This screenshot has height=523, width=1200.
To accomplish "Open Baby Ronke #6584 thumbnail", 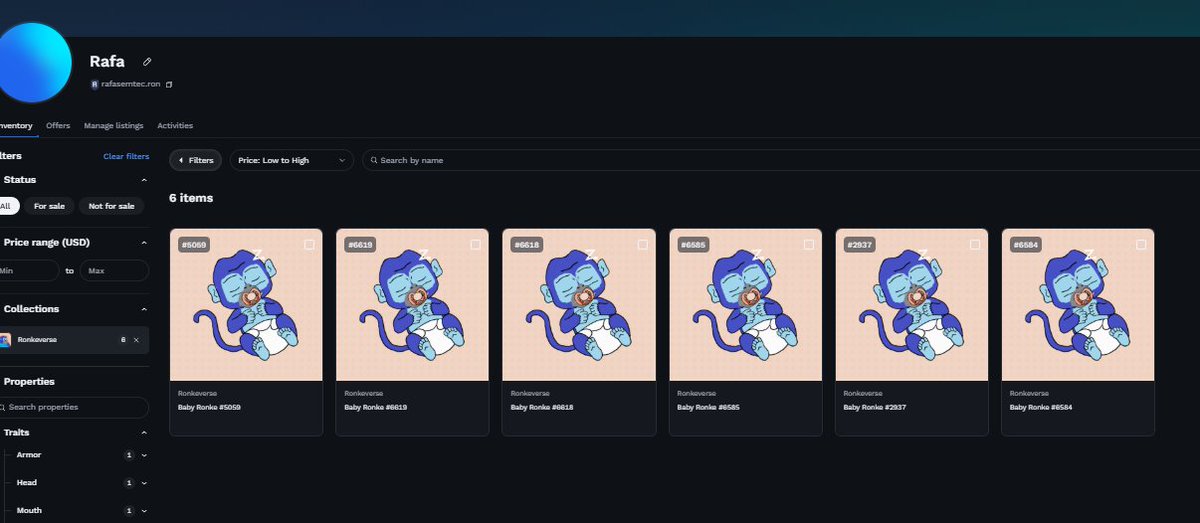I will tap(1078, 305).
